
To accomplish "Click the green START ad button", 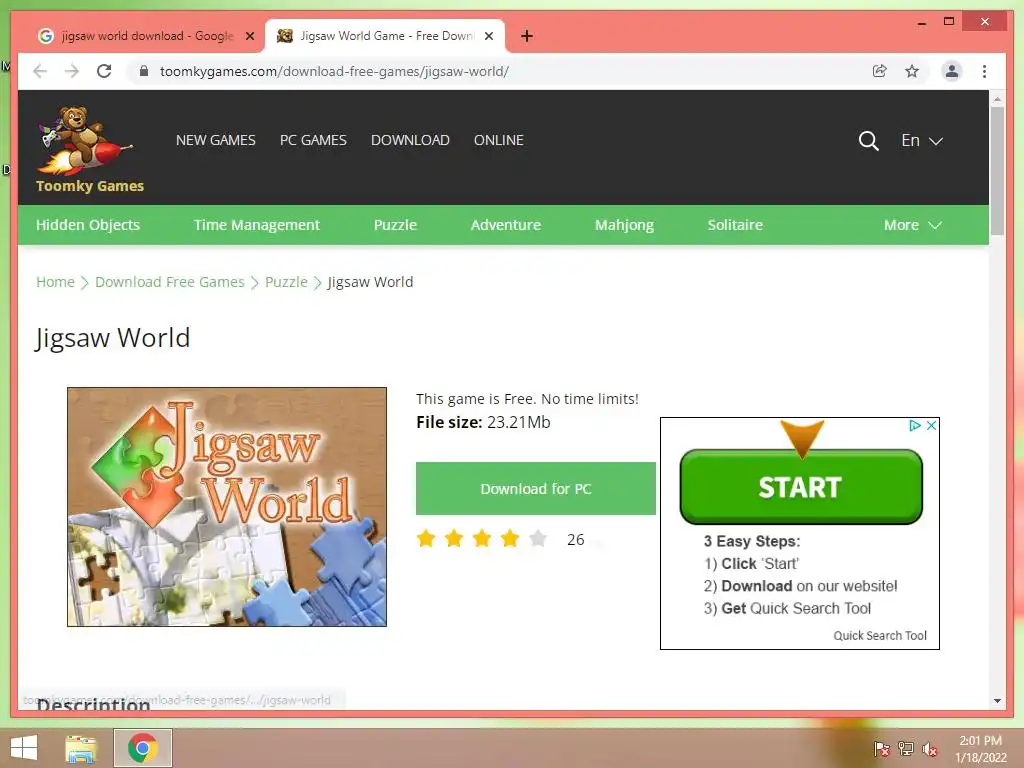I will coord(801,487).
